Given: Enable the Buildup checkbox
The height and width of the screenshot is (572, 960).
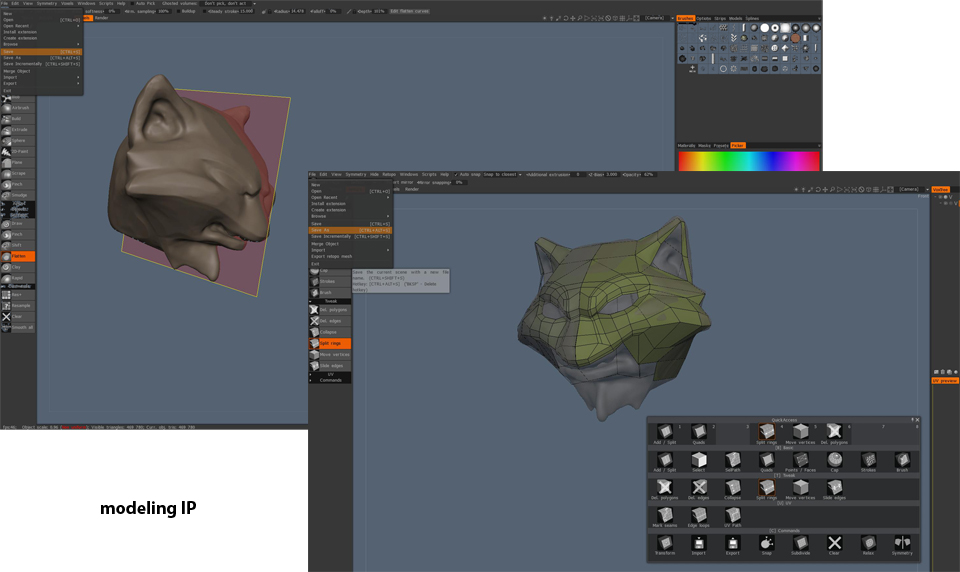Looking at the screenshot, I should tap(177, 11).
